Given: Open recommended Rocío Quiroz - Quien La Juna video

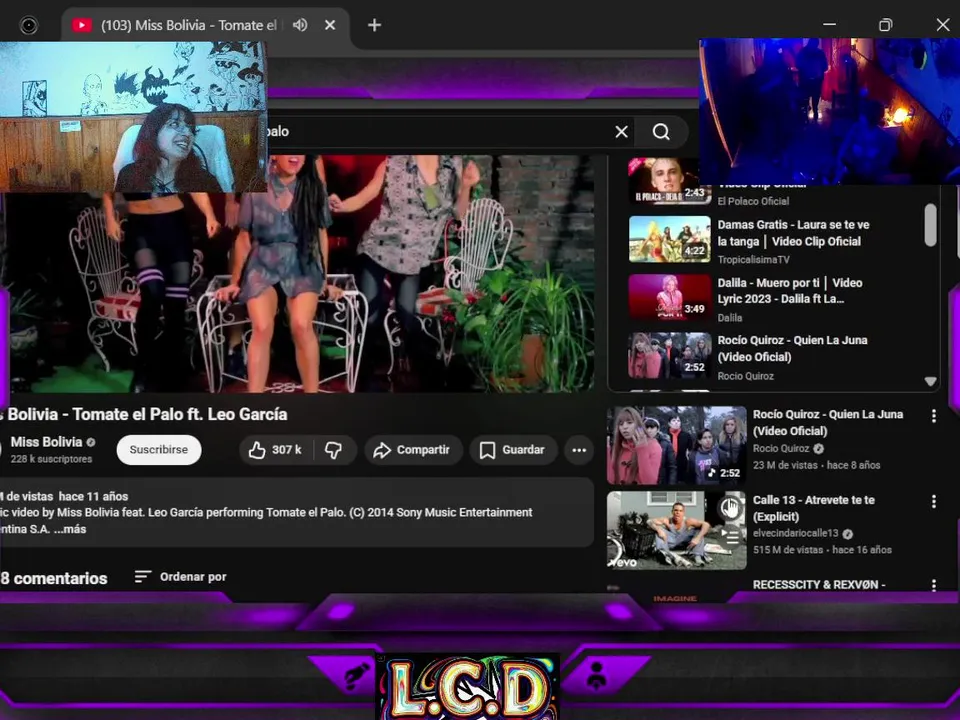Looking at the screenshot, I should click(x=677, y=445).
